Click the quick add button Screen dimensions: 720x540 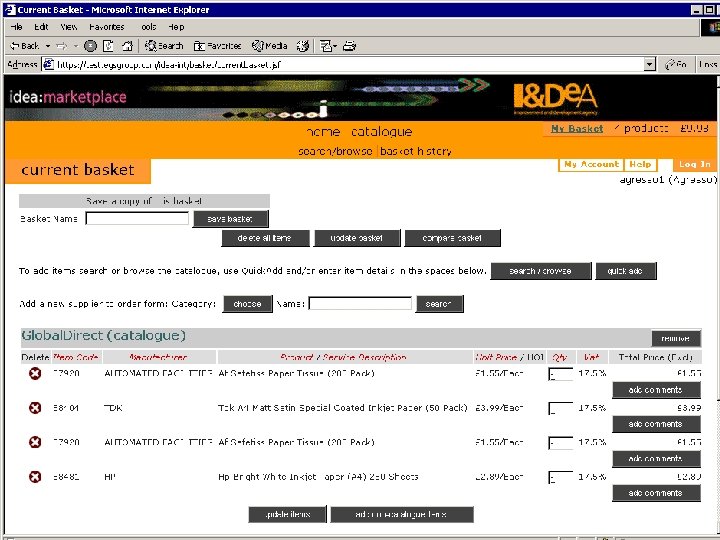[625, 271]
